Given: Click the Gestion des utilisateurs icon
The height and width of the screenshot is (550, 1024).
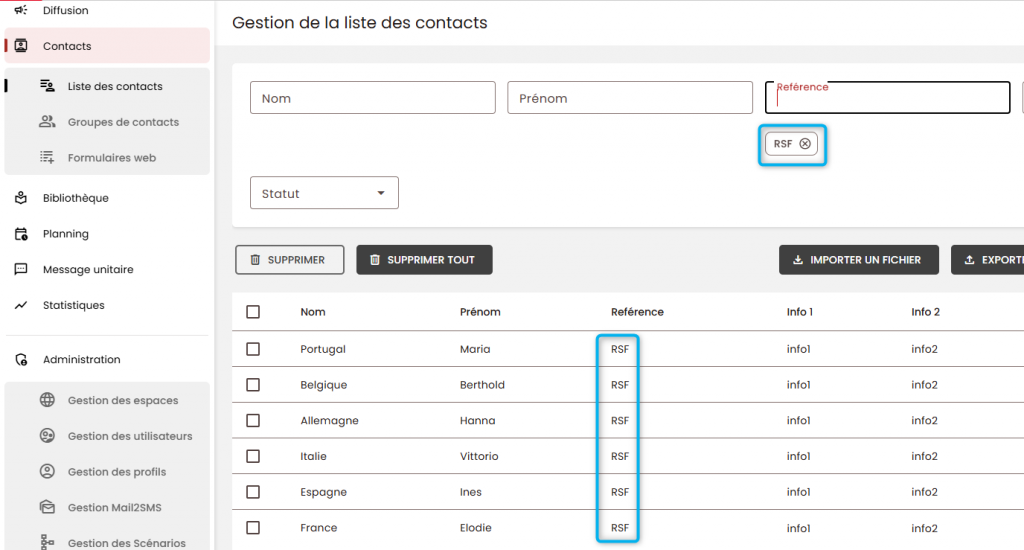Looking at the screenshot, I should point(47,436).
